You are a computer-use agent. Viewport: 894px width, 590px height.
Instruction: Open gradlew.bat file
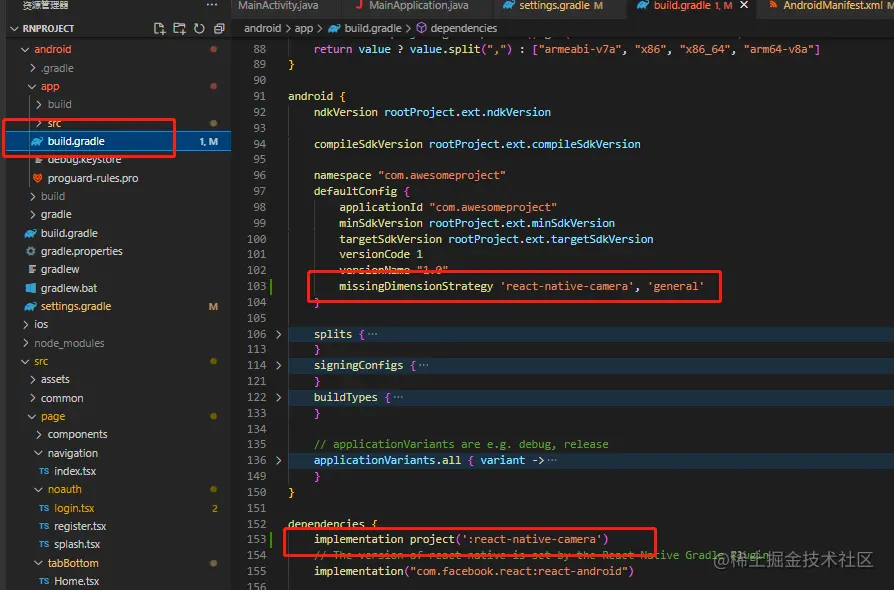point(68,288)
